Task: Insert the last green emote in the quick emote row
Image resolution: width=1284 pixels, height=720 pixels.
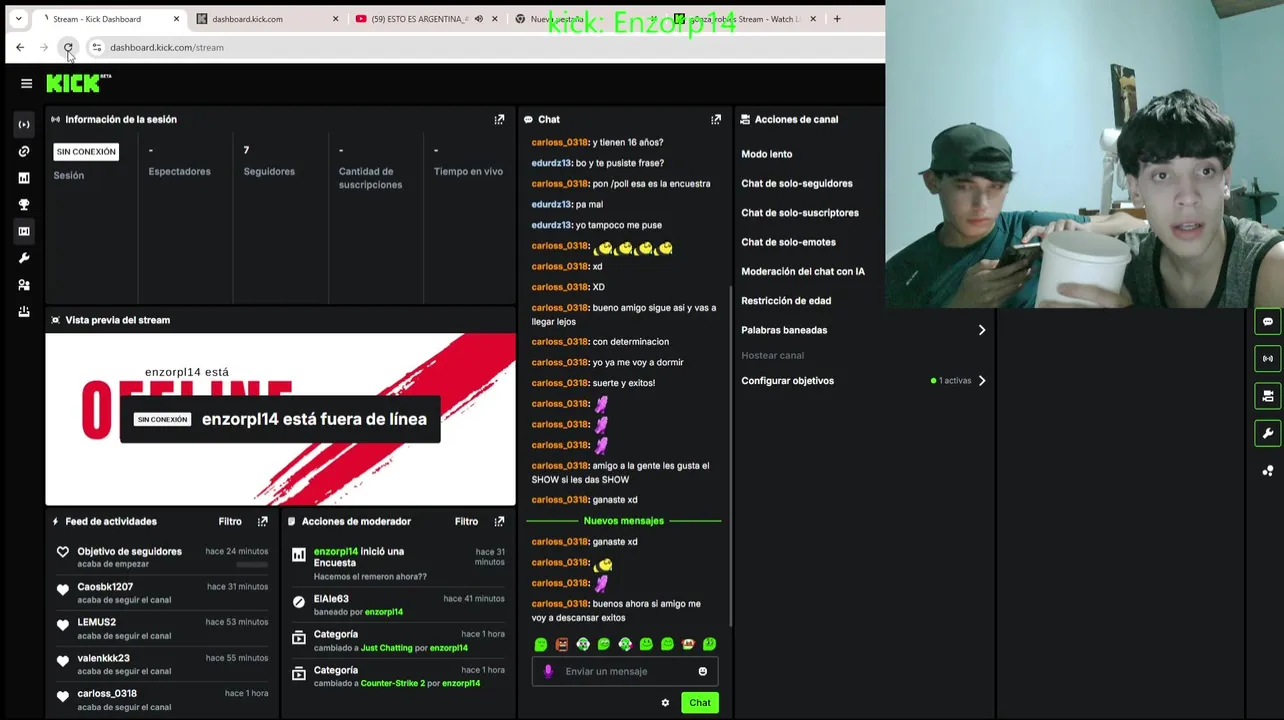Action: pyautogui.click(x=709, y=644)
